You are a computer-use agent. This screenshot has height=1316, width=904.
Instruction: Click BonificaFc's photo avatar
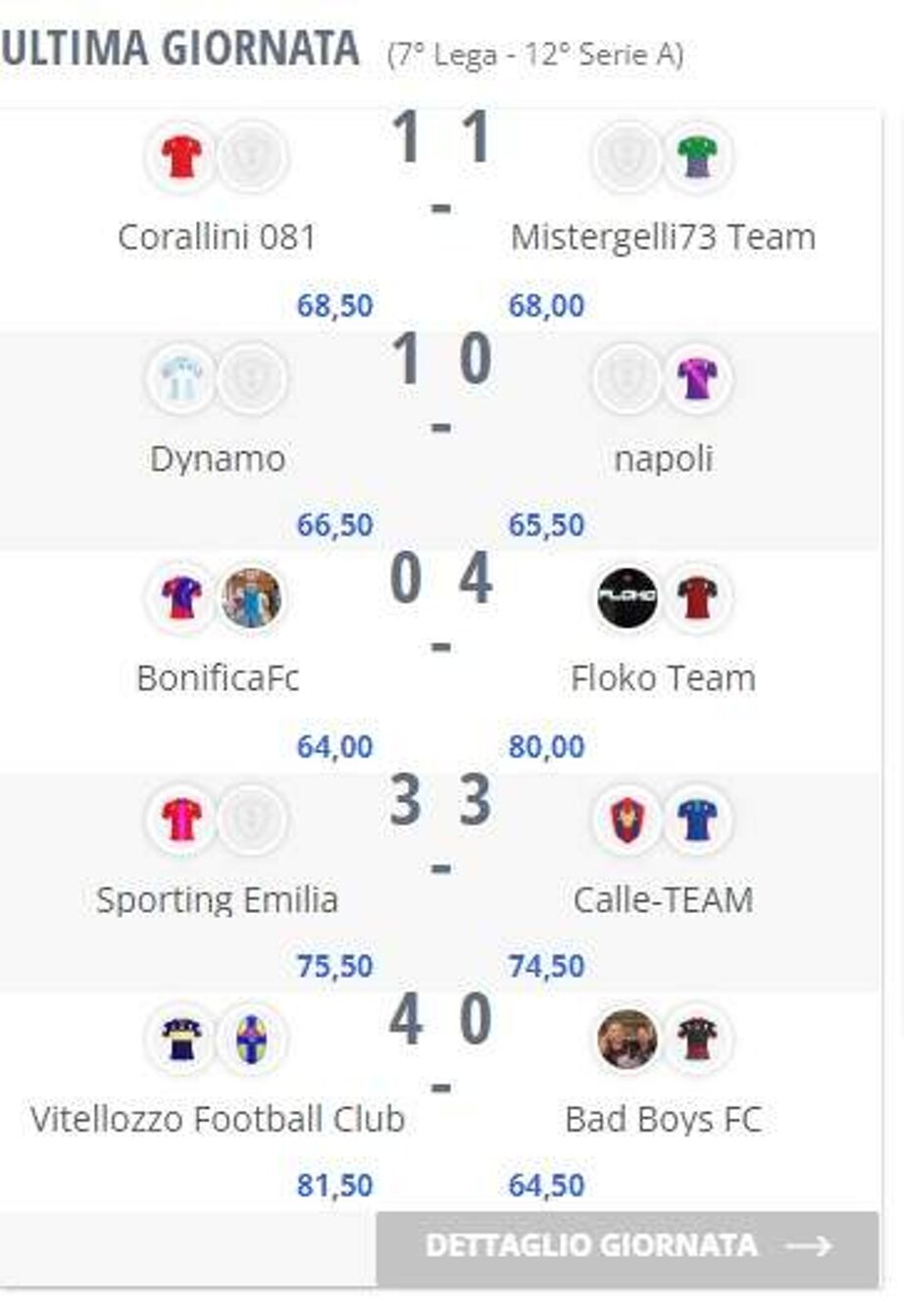(x=251, y=597)
